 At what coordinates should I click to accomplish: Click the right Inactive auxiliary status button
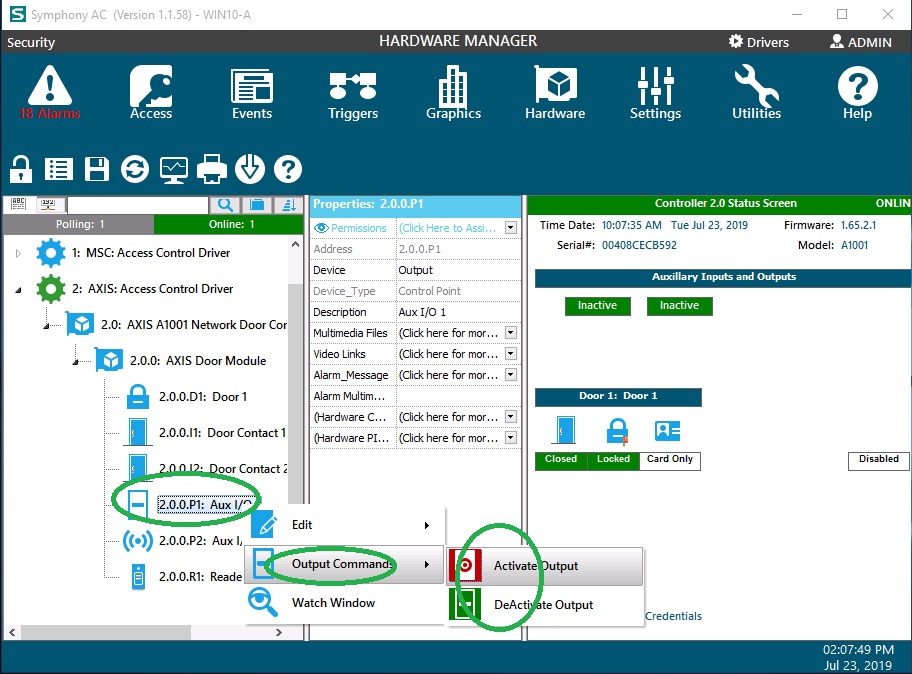(679, 306)
